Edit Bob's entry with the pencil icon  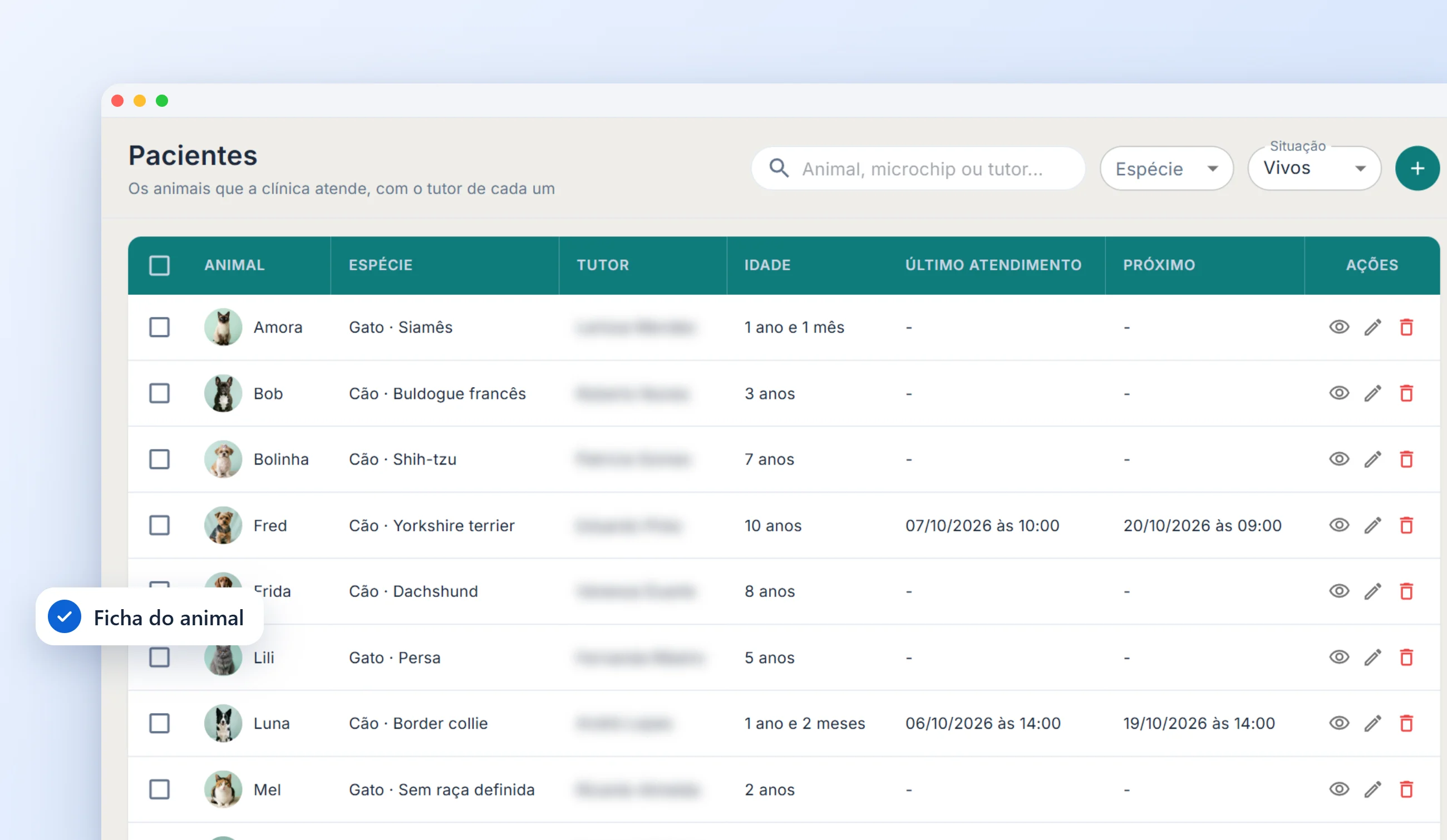1372,394
